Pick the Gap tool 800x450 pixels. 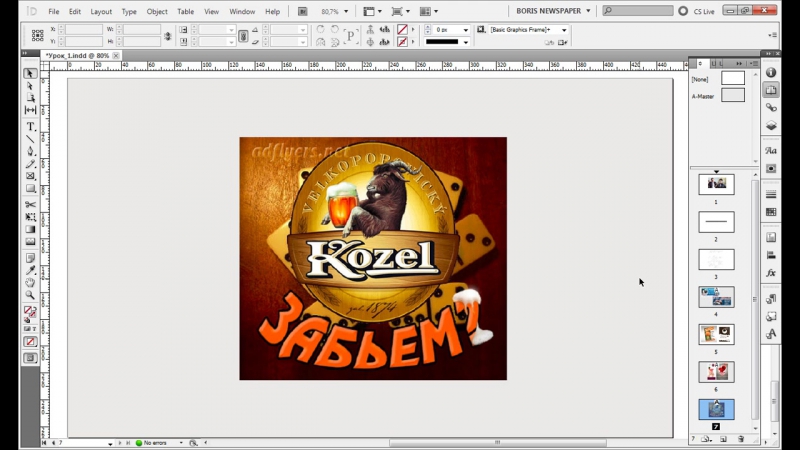click(x=30, y=110)
